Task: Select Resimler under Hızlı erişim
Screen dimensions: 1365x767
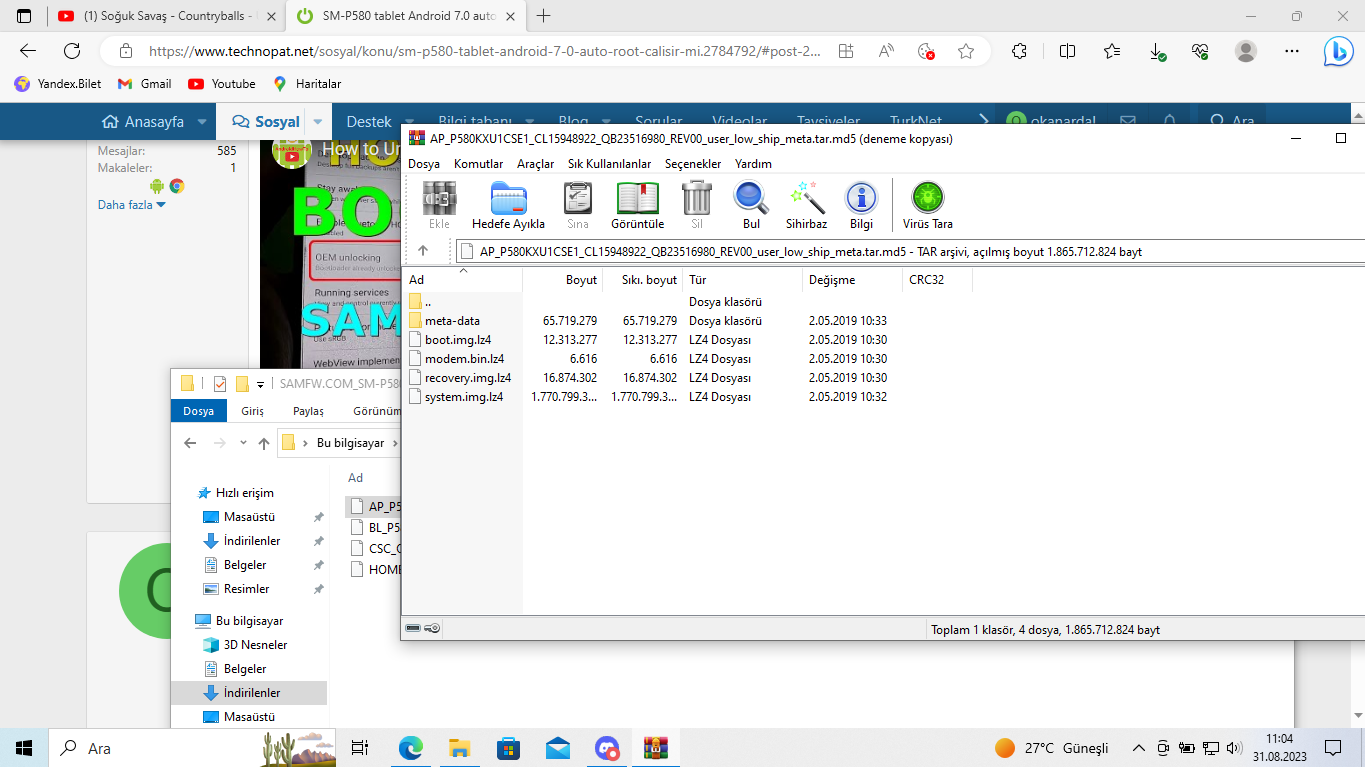Action: pyautogui.click(x=246, y=589)
